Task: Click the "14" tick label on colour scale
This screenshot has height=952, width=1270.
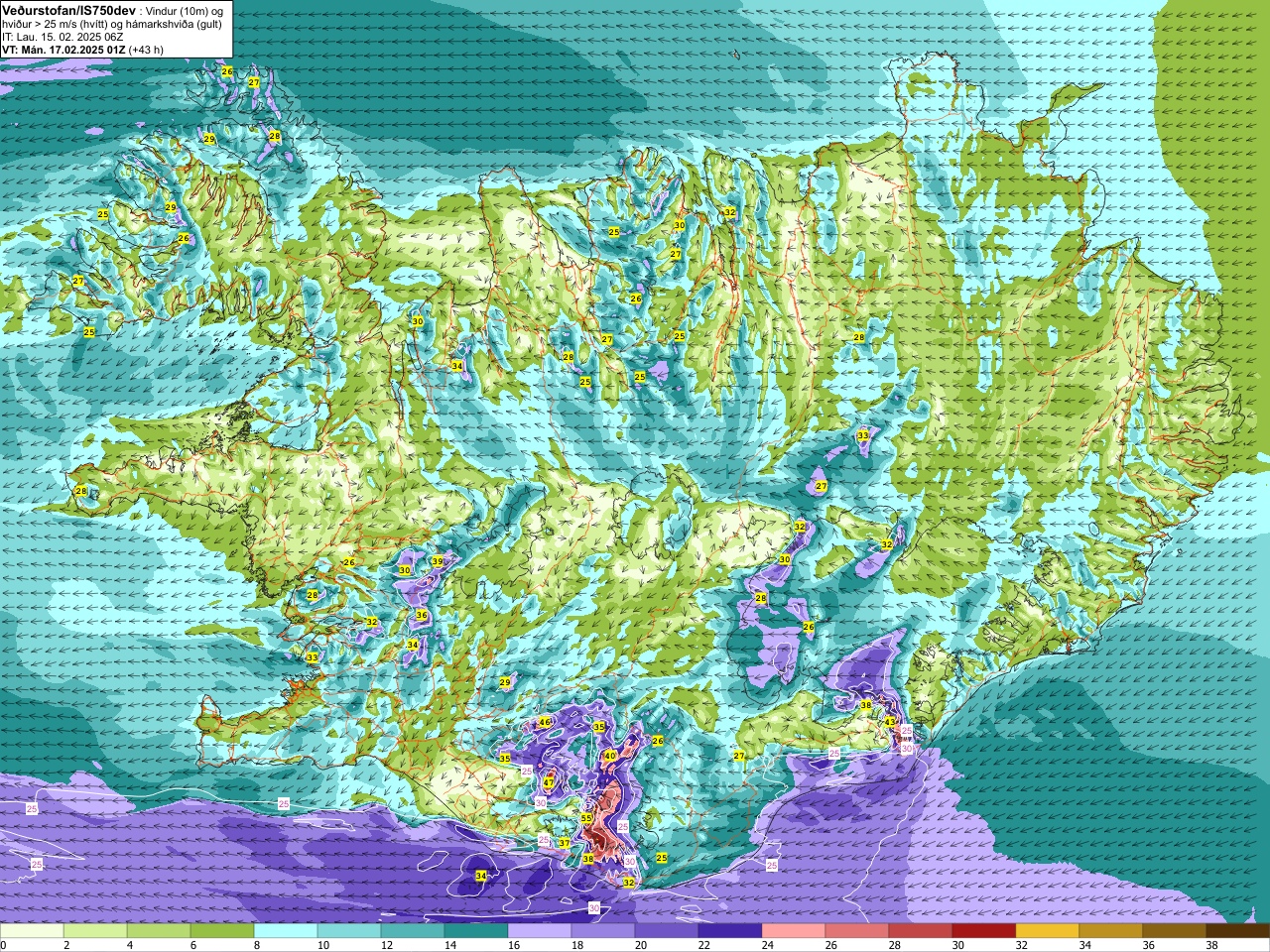Action: point(450,945)
